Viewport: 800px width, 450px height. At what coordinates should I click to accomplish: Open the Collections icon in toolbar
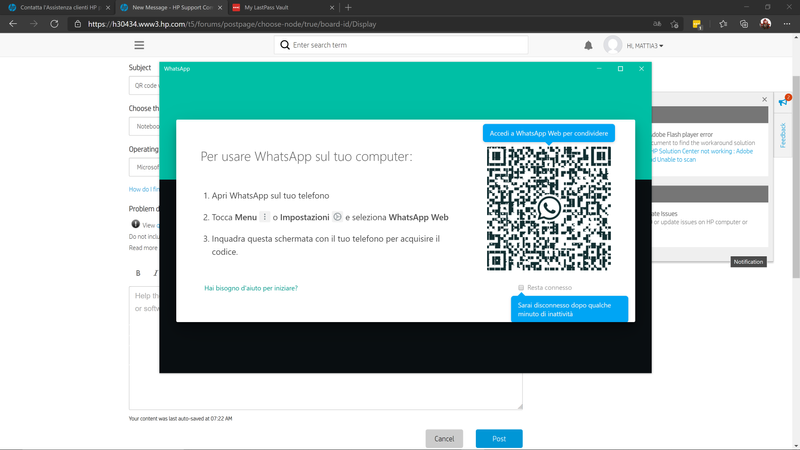(x=744, y=24)
